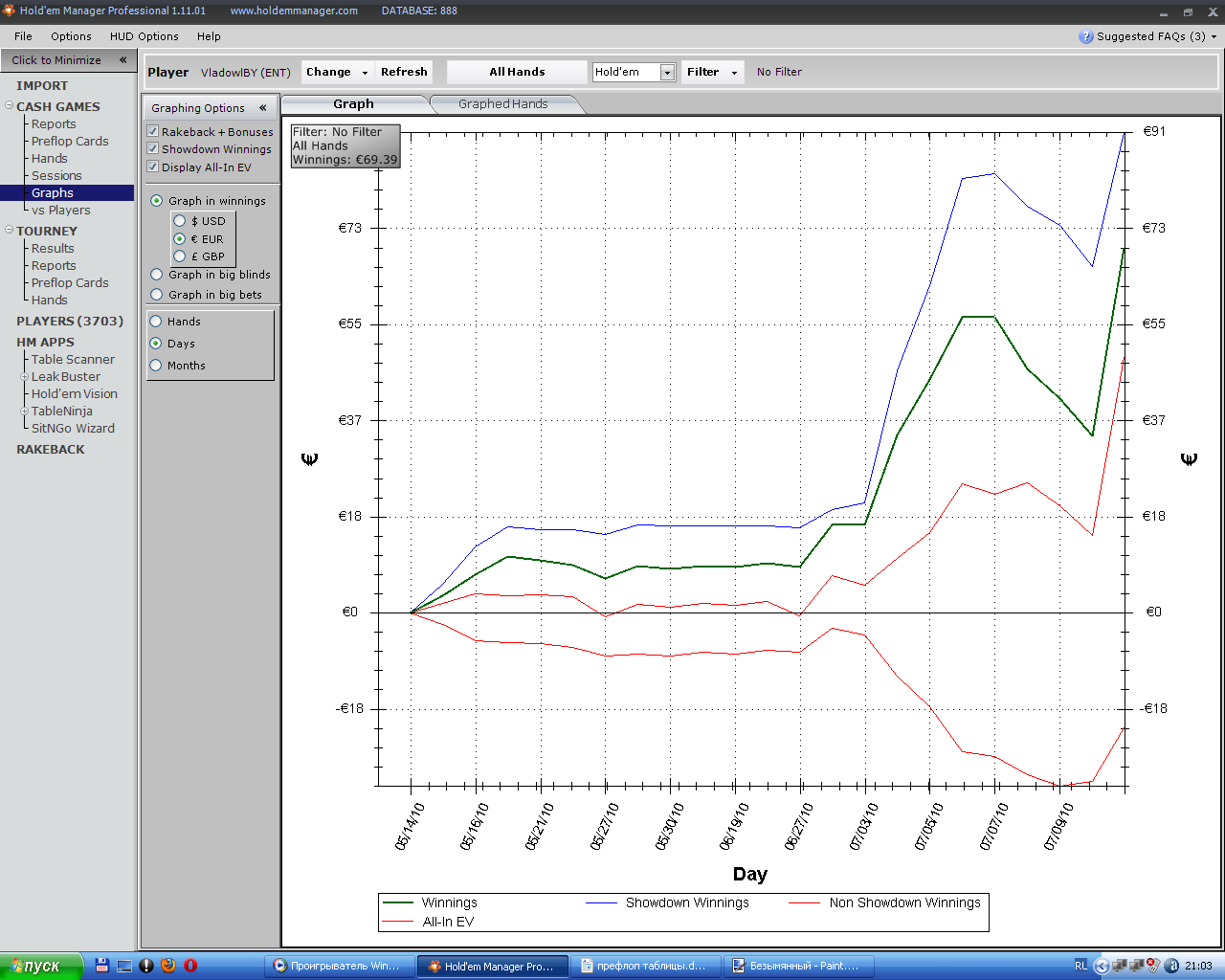Minimize the left navigation sidebar
The image size is (1225, 980).
(x=122, y=60)
